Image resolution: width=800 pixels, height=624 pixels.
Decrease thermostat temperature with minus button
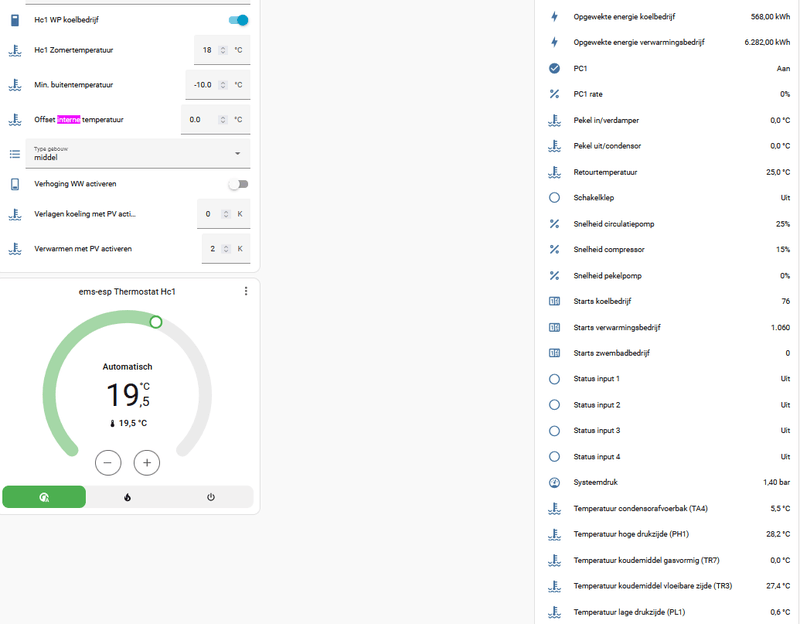tap(108, 462)
